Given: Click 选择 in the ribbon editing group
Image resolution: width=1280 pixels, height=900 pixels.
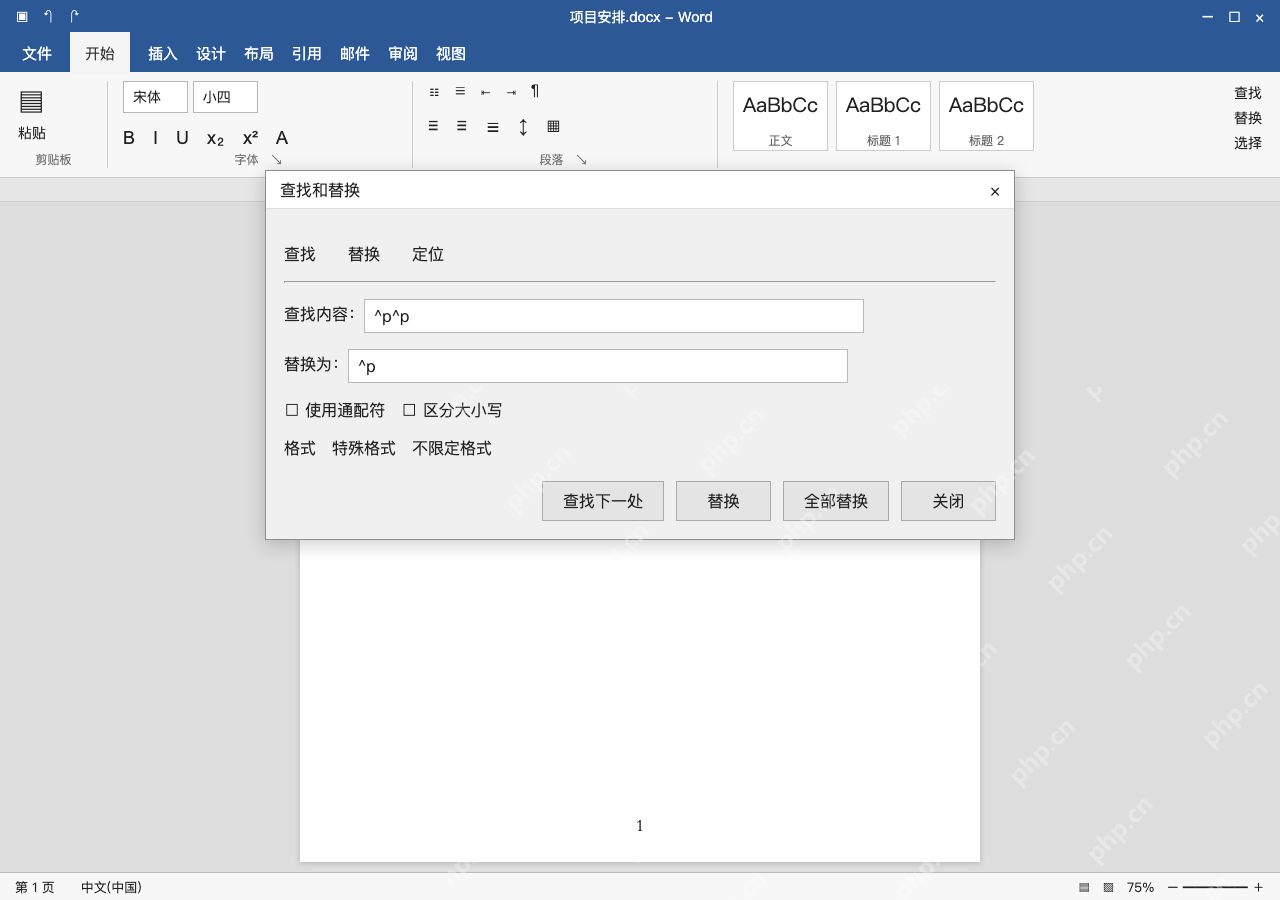Looking at the screenshot, I should coord(1248,143).
